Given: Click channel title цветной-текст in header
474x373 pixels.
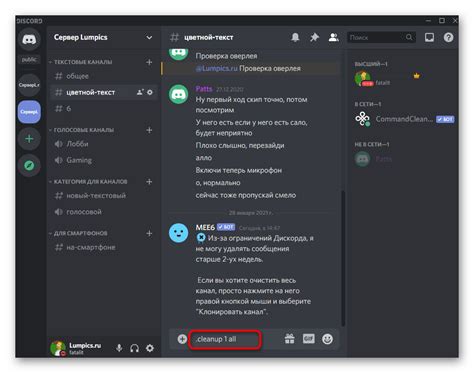Looking at the screenshot, I should click(x=209, y=37).
